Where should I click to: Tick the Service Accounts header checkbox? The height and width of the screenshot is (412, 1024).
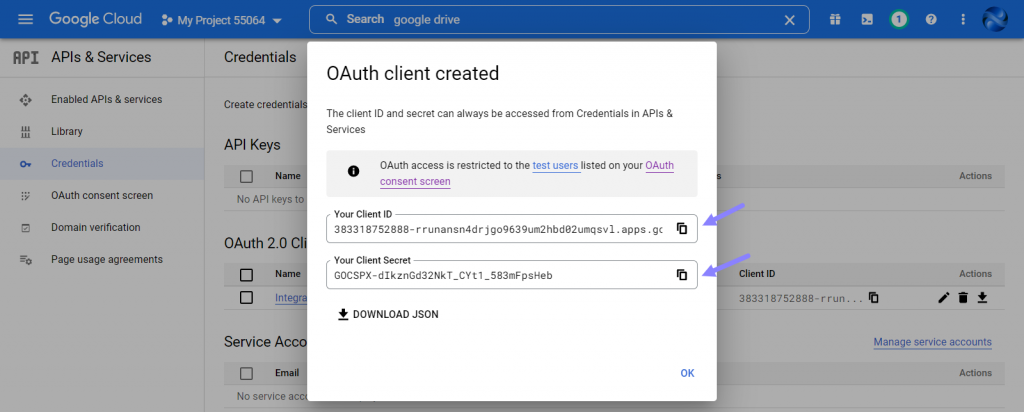pos(246,373)
